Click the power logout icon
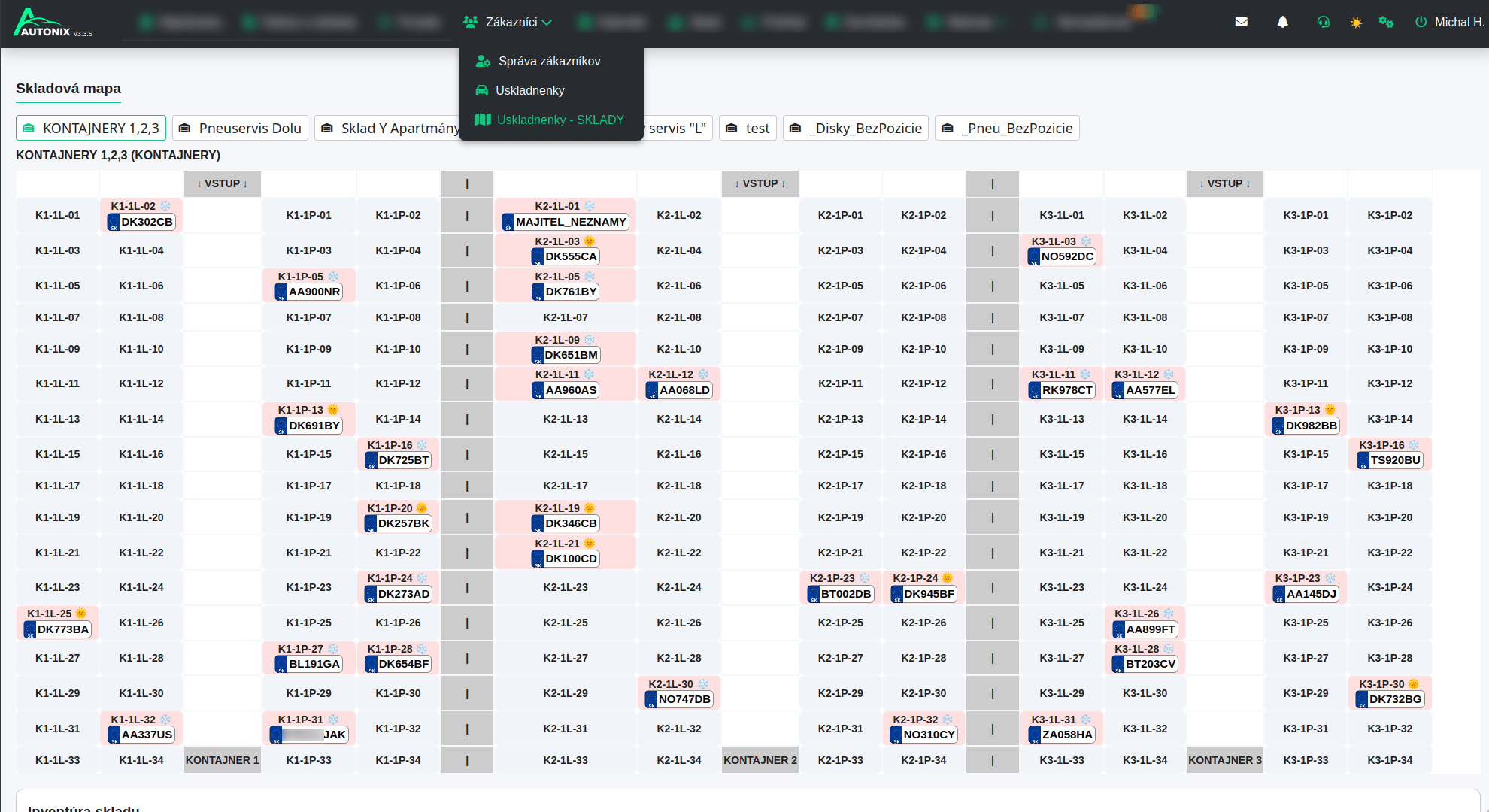1489x812 pixels. click(1421, 22)
